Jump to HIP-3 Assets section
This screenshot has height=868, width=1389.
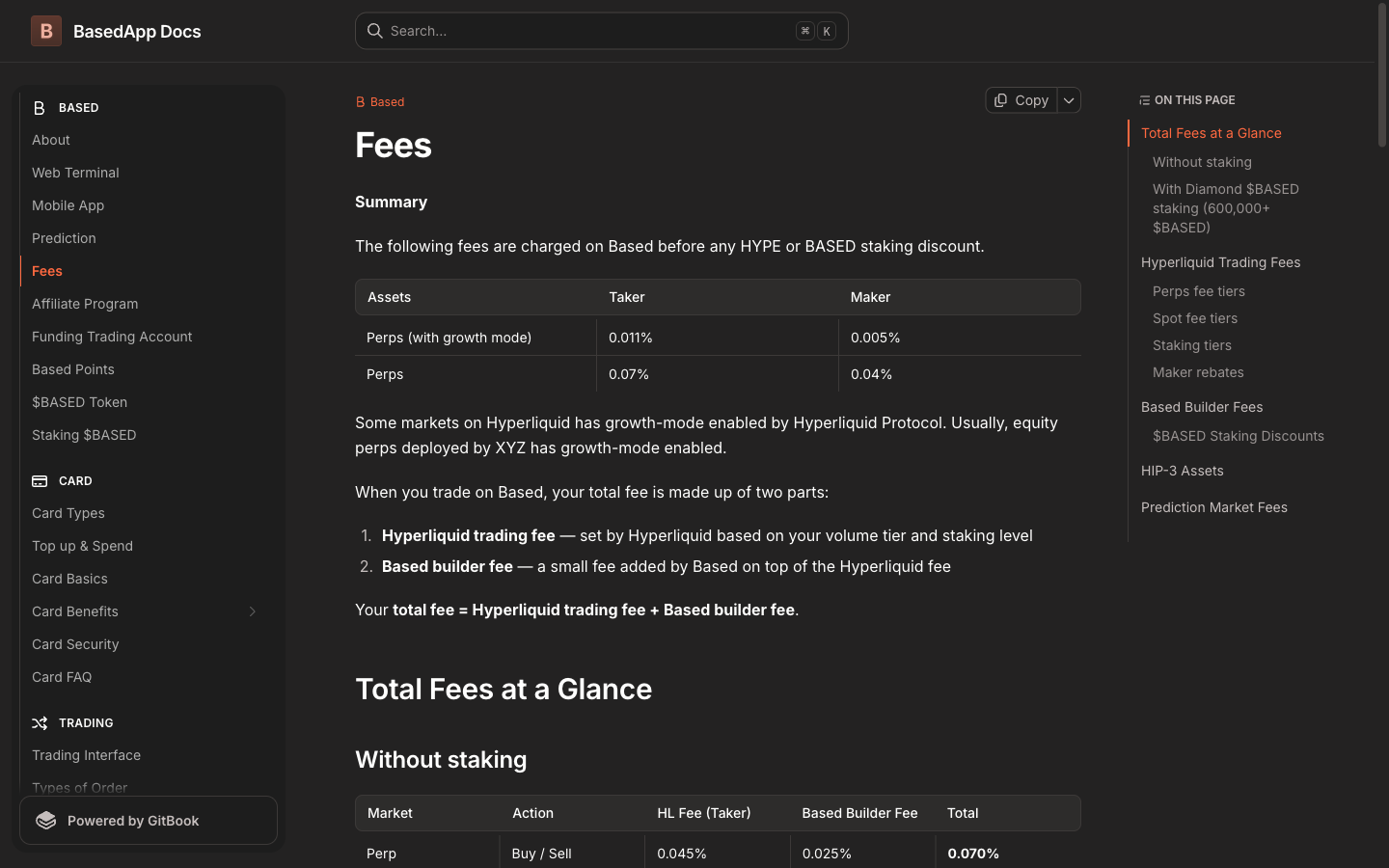pos(1182,471)
